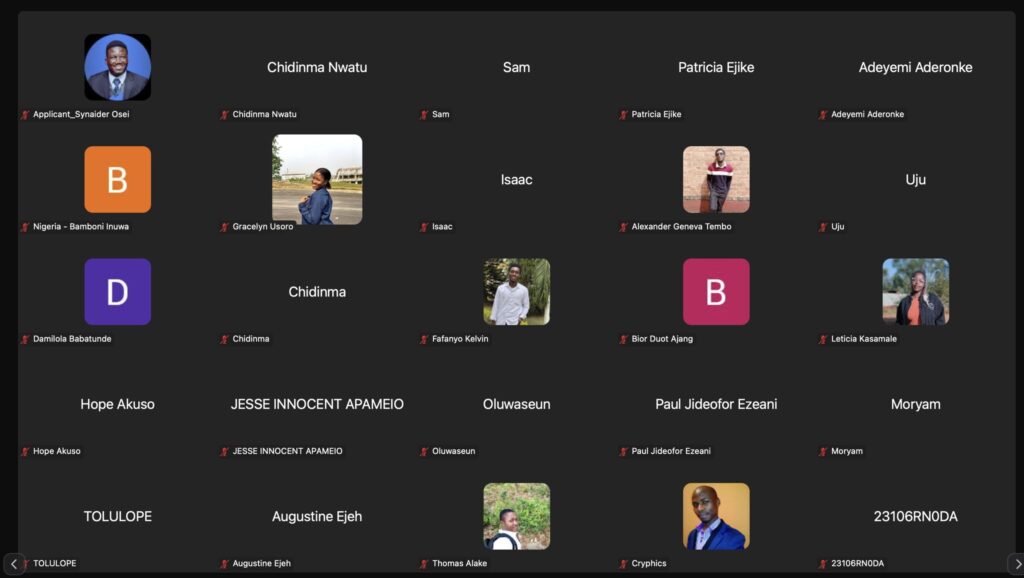Click the mic icon beside Damilola Babatunde
The height and width of the screenshot is (578, 1024).
pos(25,338)
